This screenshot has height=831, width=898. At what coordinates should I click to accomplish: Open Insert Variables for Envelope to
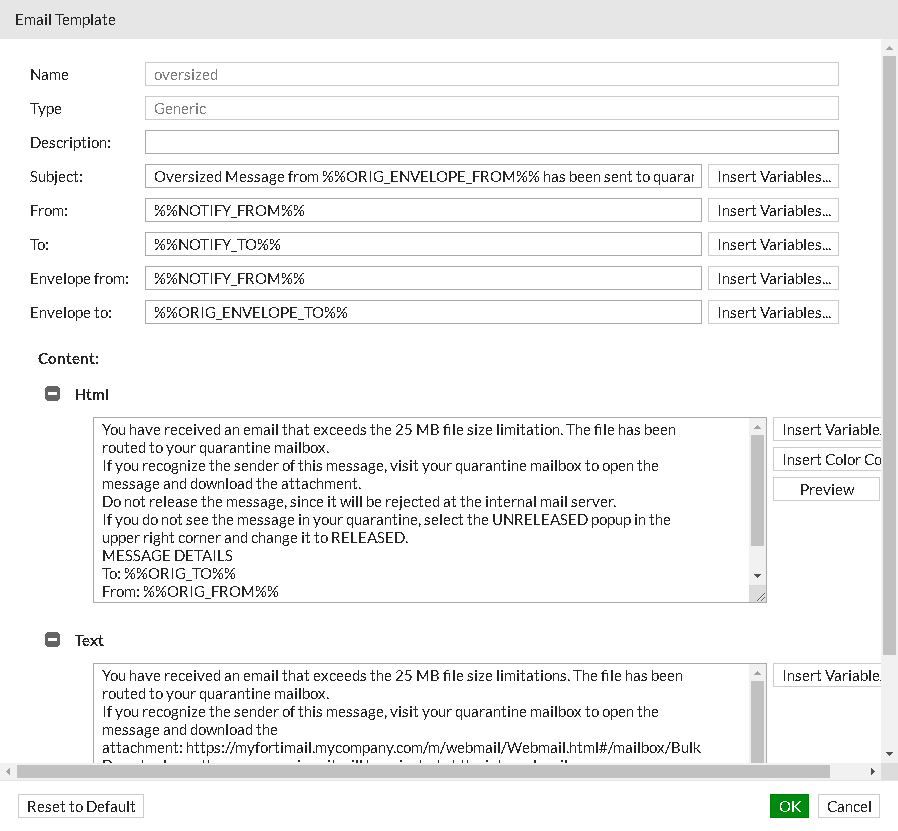click(x=773, y=312)
